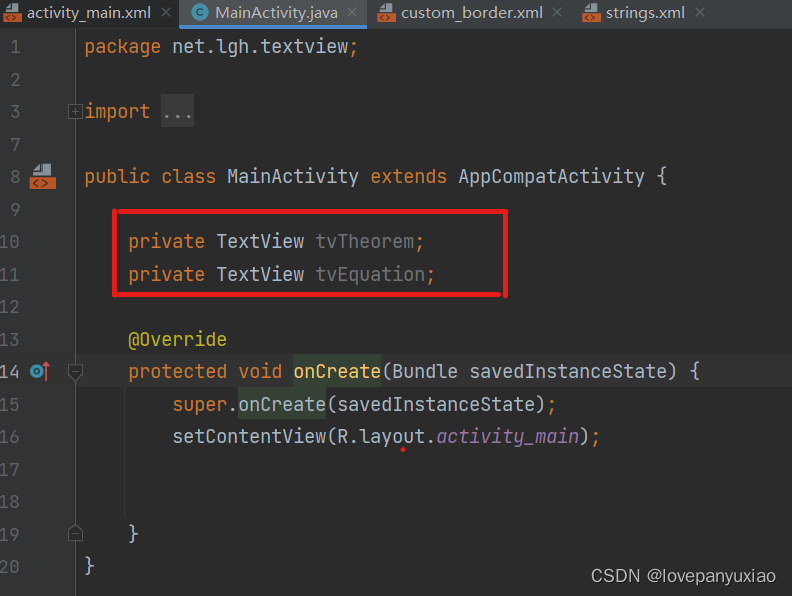Click the MainActivity class name in declaration
Screen dimensions: 792x596
[x=292, y=176]
